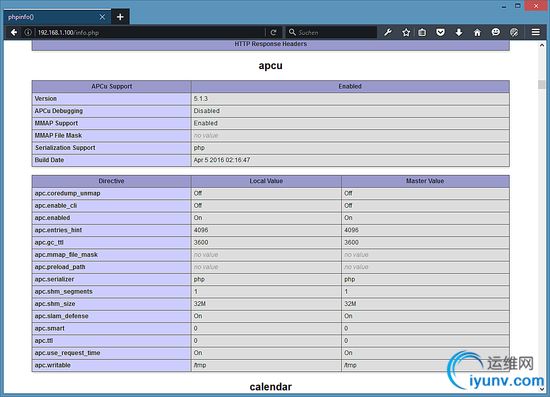Select apc.writable directive name
This screenshot has height=397, width=550.
53,365
